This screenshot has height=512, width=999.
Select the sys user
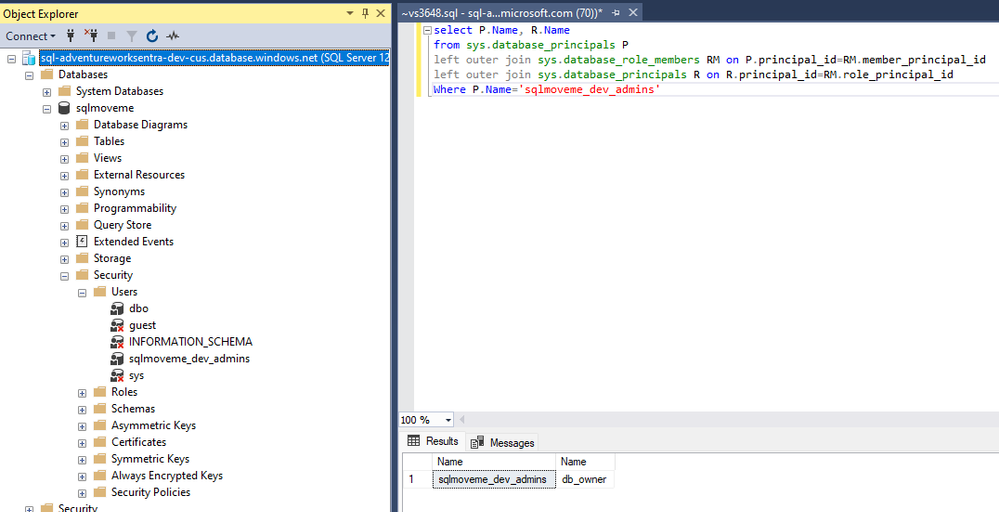[136, 375]
